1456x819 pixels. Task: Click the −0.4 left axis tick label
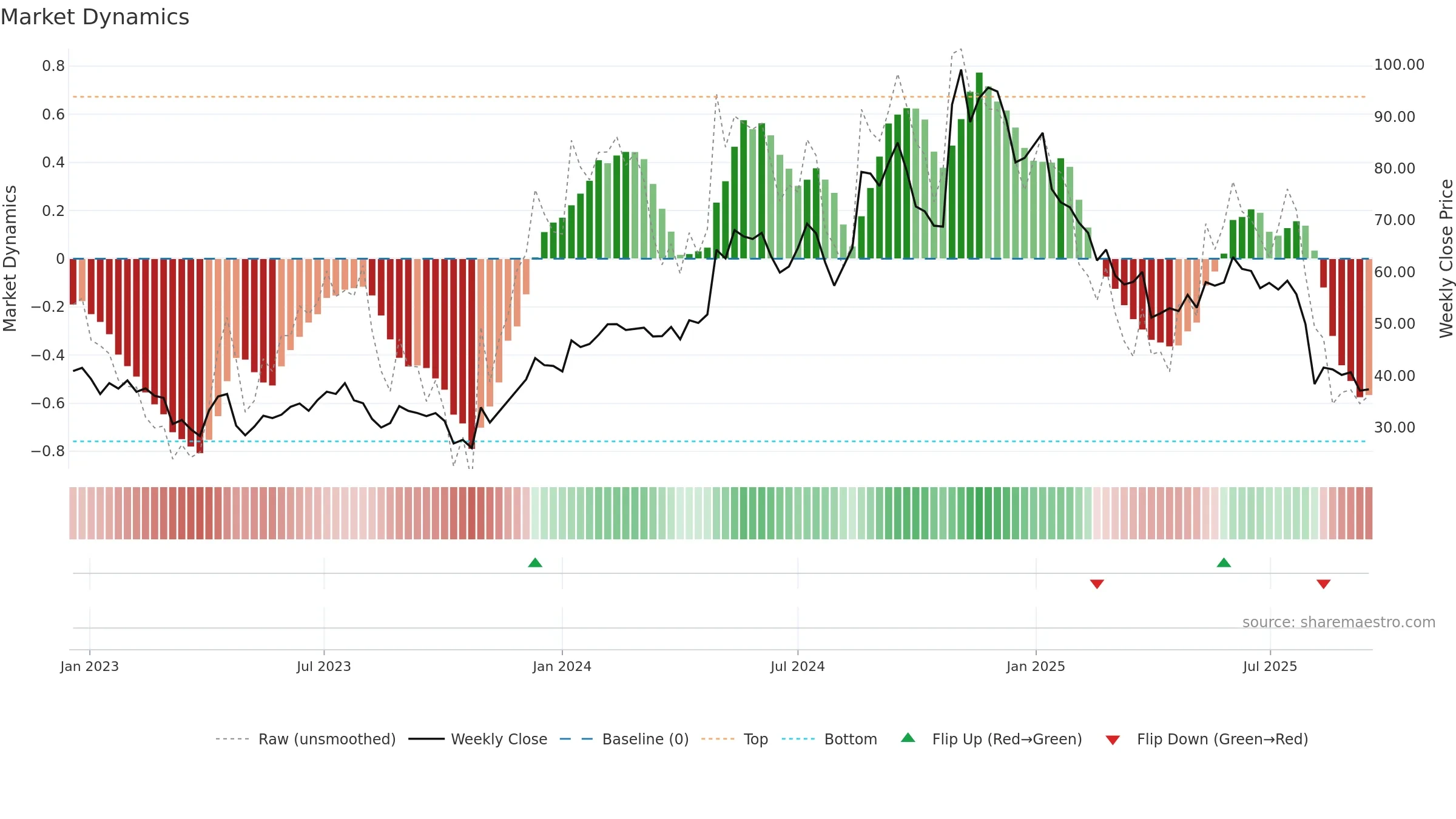(48, 355)
